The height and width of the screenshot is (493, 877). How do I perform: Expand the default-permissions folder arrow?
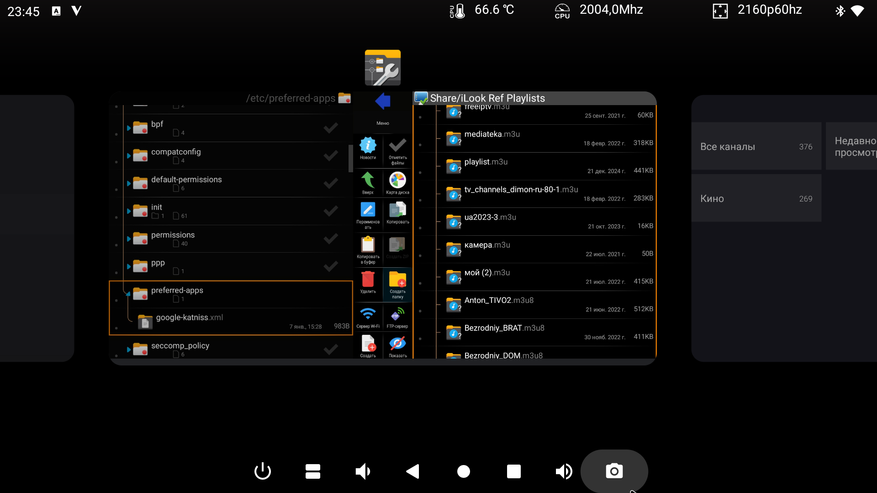[129, 184]
